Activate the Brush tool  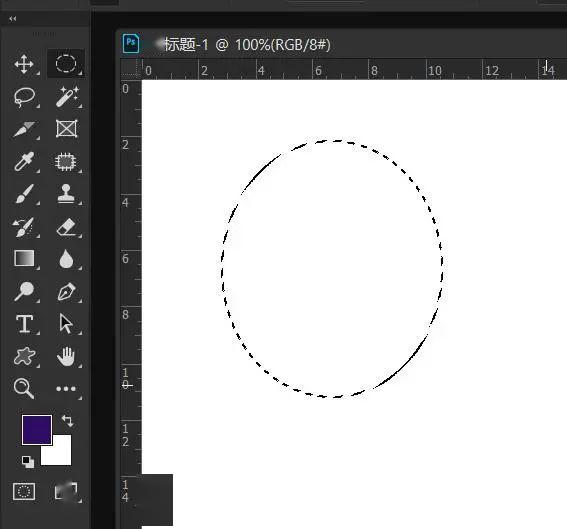coord(25,194)
